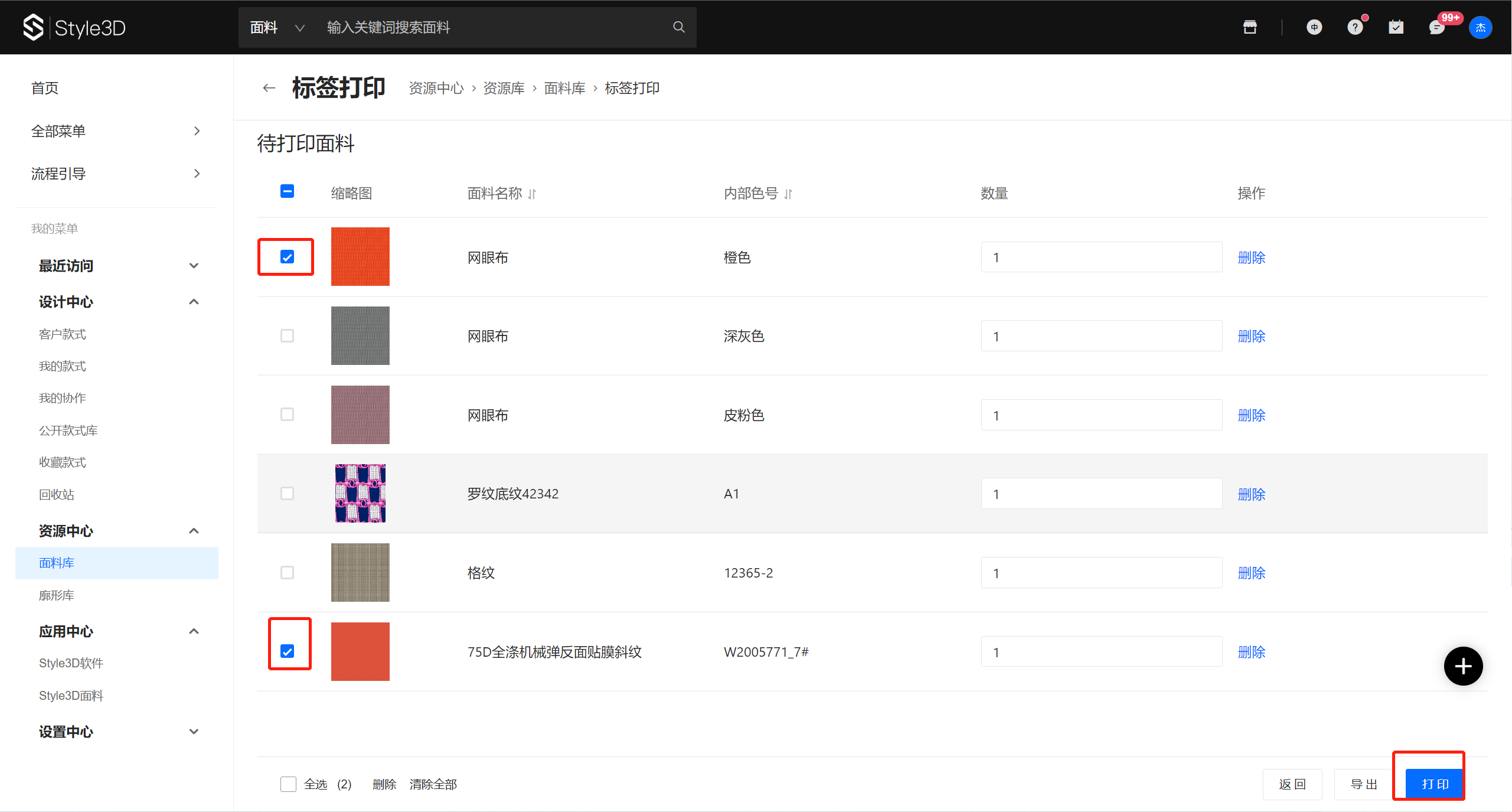Click the help question mark icon

pyautogui.click(x=1354, y=27)
